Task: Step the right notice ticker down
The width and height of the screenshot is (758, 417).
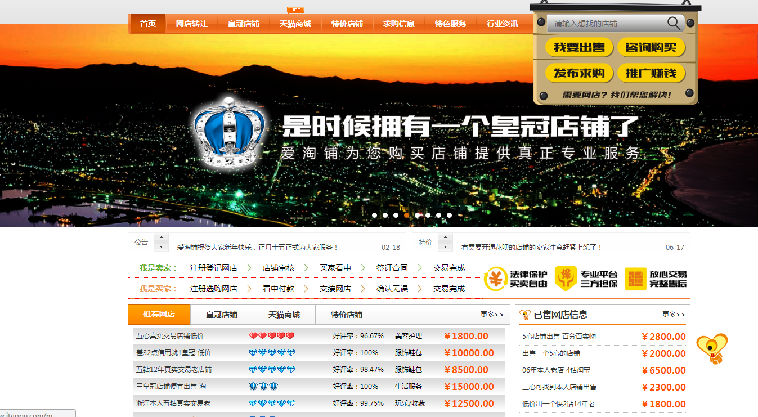Action: click(x=445, y=247)
